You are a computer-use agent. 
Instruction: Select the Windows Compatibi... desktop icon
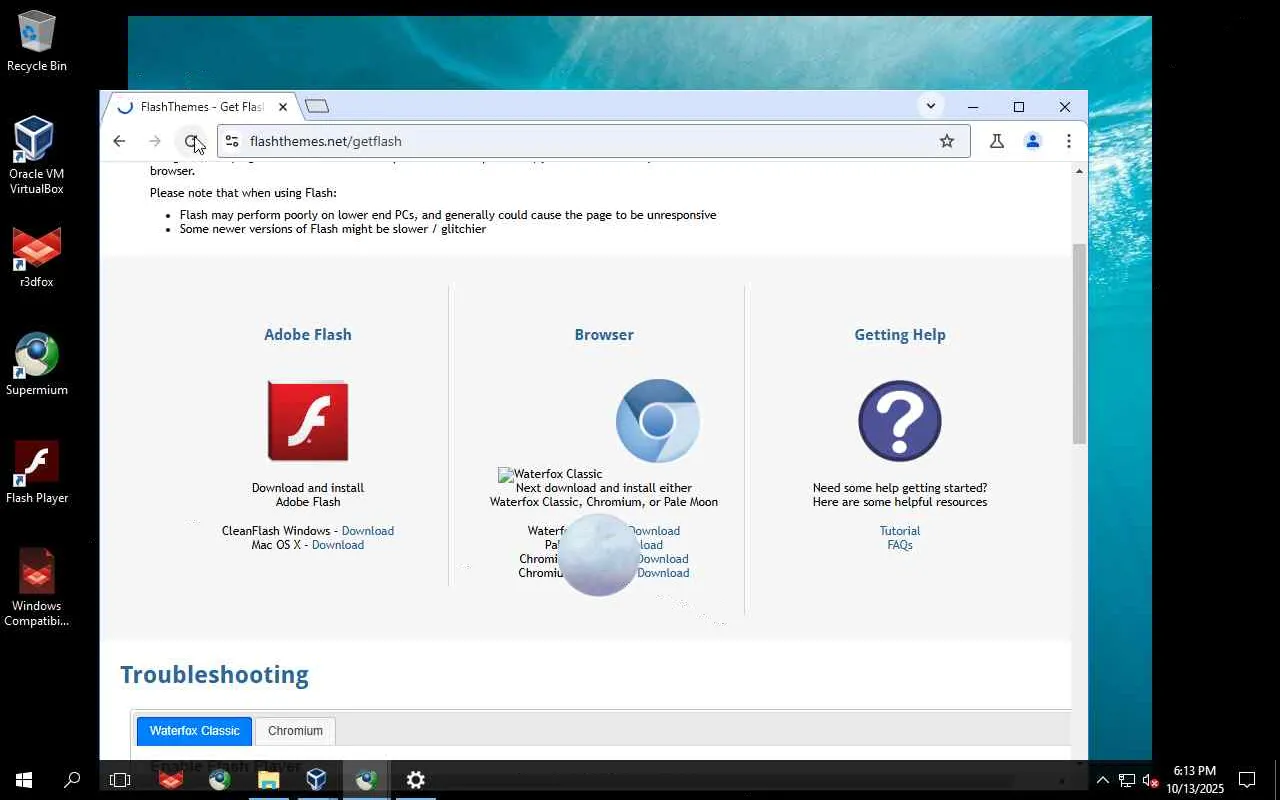pos(36,588)
